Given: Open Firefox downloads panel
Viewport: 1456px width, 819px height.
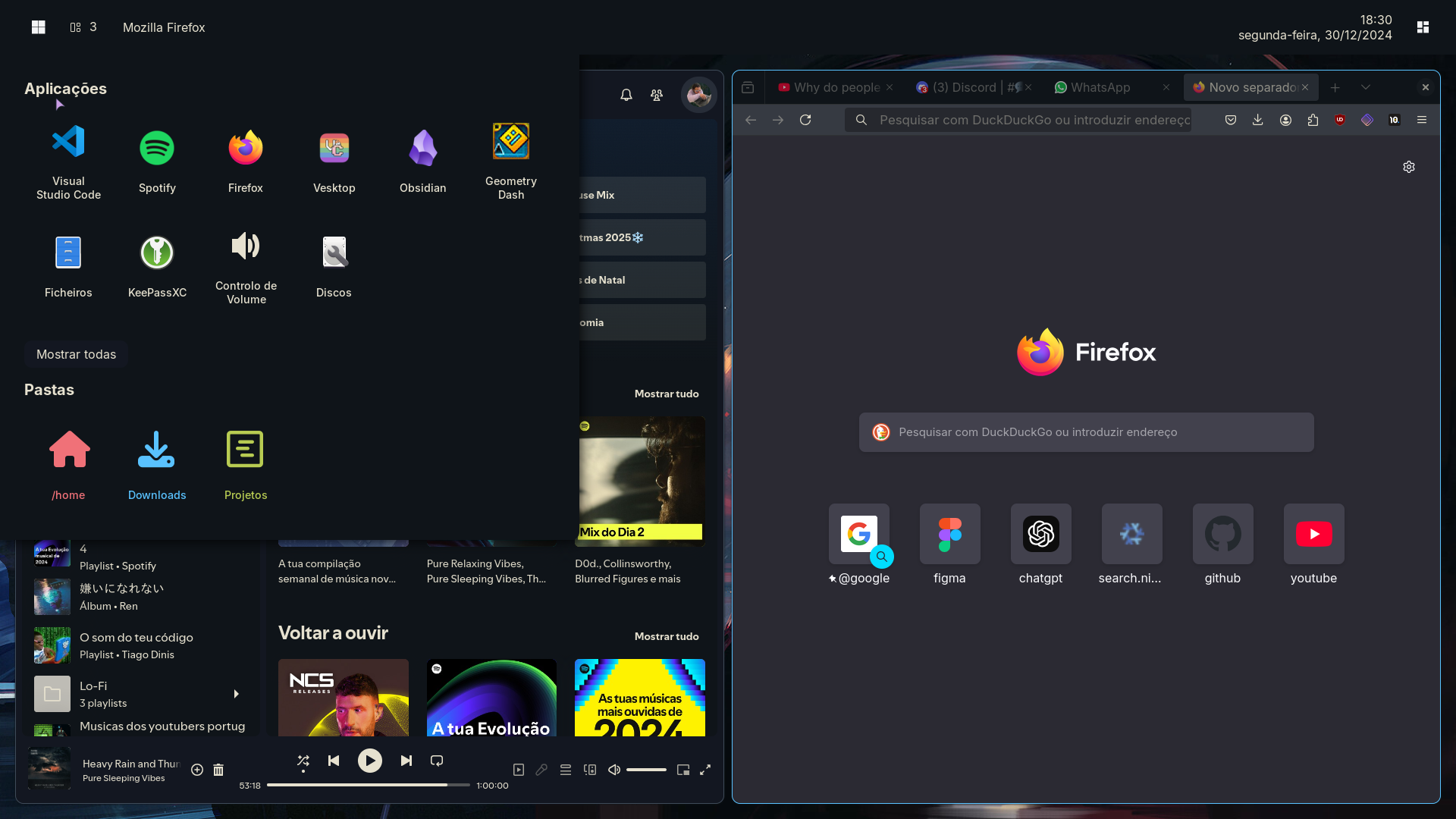Looking at the screenshot, I should pos(1258,120).
